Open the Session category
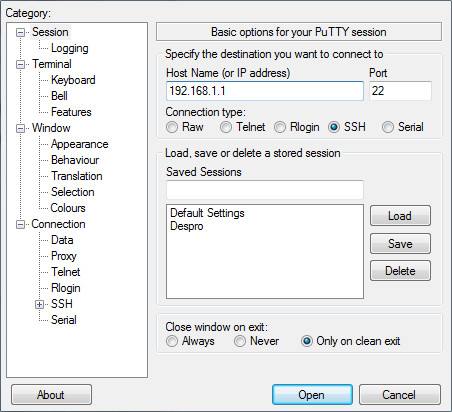452x412 pixels. [50, 32]
